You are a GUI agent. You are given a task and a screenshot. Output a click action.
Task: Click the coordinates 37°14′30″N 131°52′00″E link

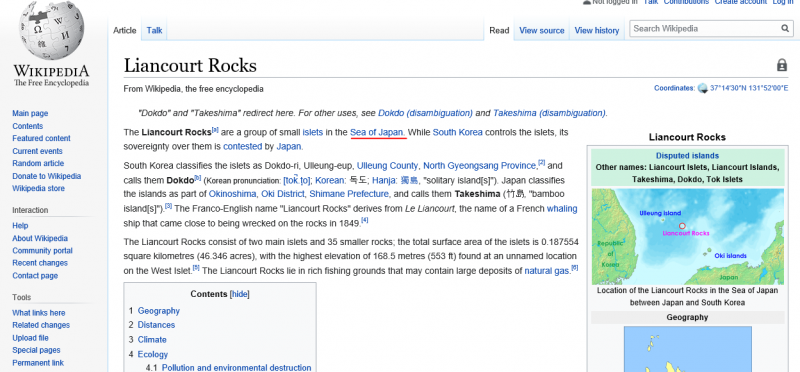tap(749, 88)
